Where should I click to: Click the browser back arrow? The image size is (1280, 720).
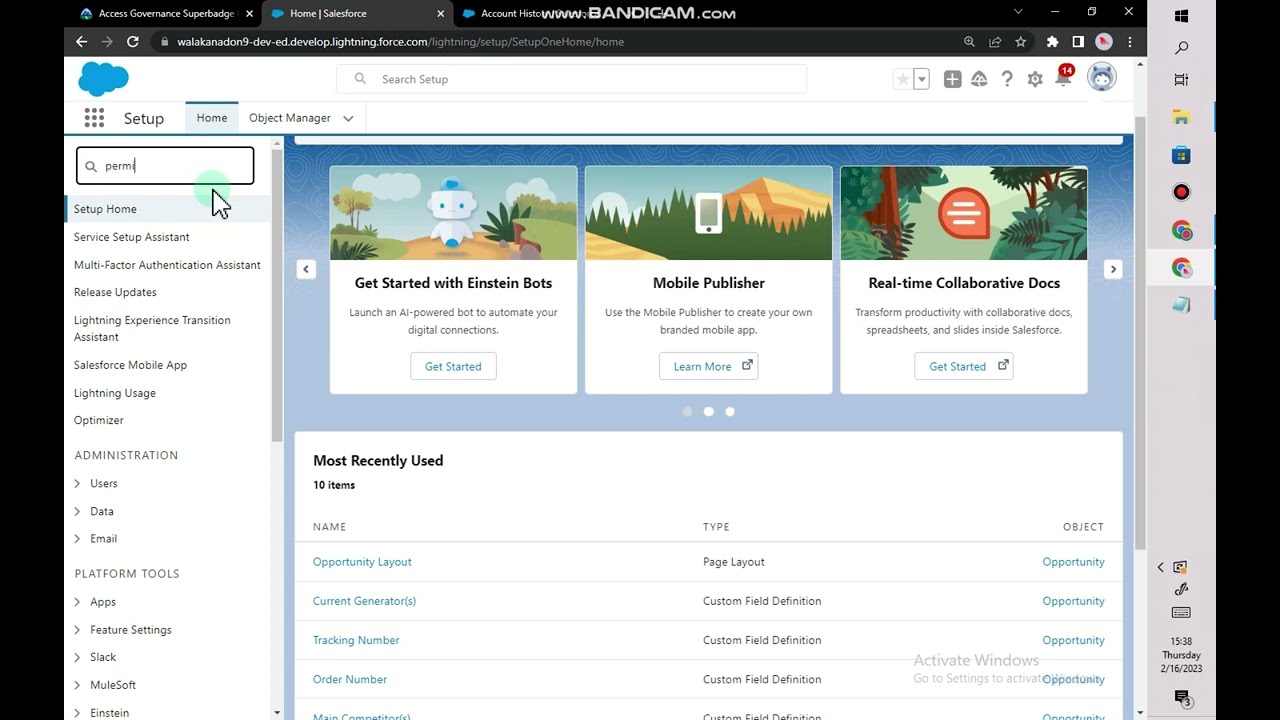tap(82, 42)
